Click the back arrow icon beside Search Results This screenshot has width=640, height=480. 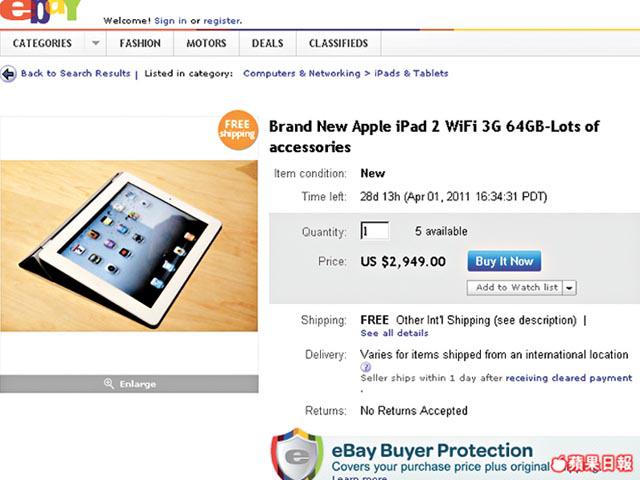click(8, 74)
